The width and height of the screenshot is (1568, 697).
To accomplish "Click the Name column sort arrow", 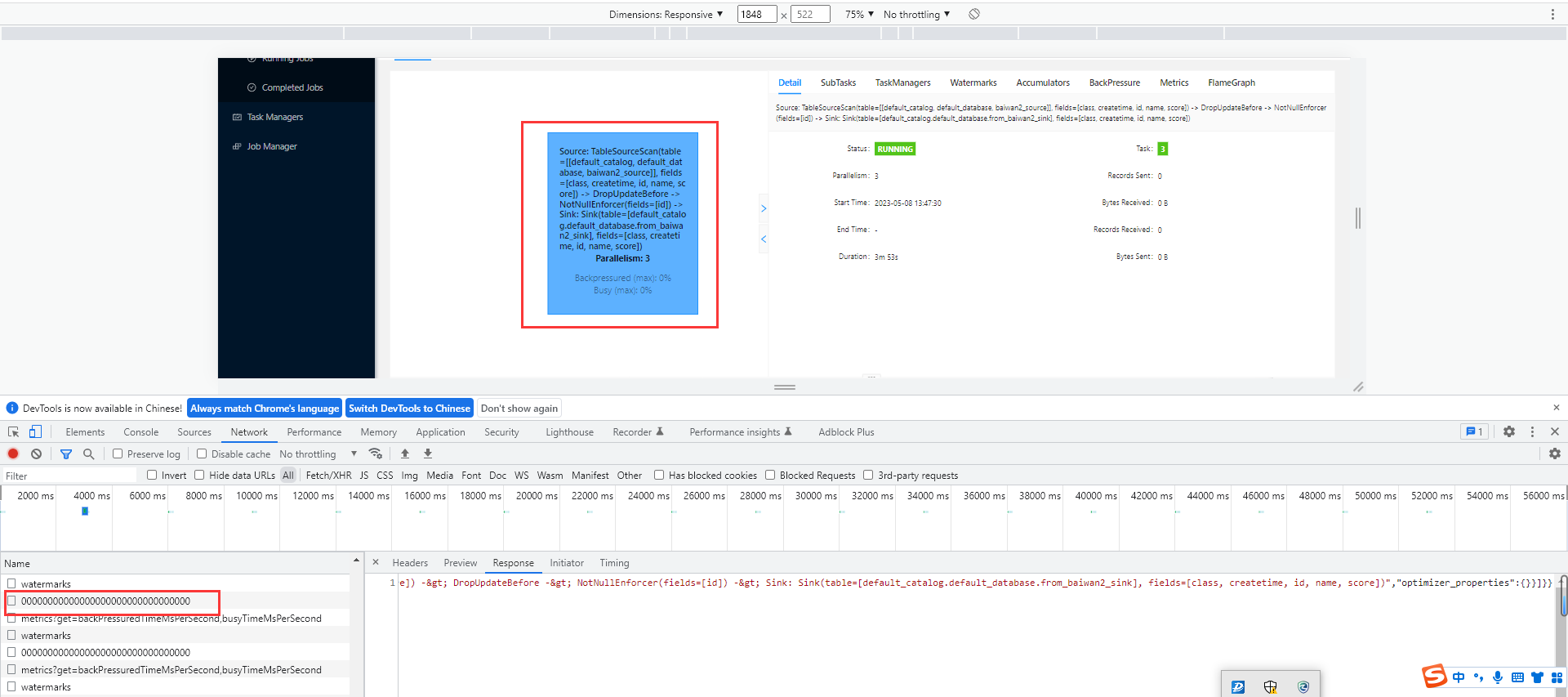I will pyautogui.click(x=356, y=560).
